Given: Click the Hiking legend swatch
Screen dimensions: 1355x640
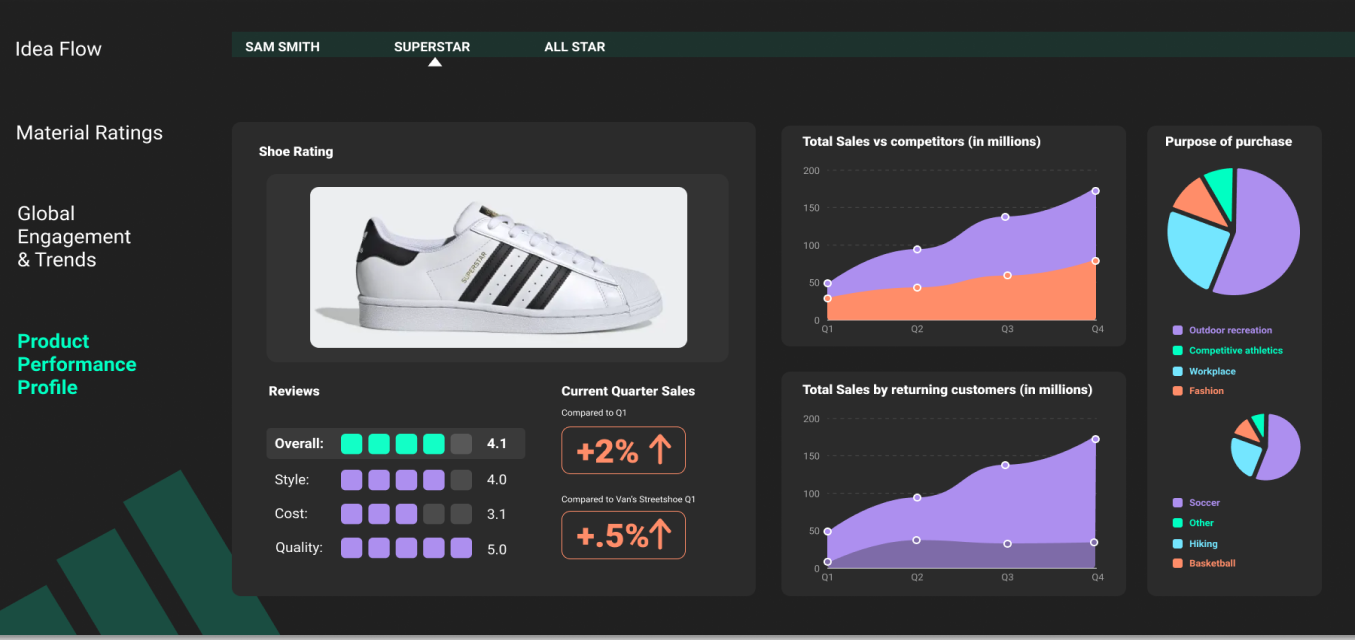Looking at the screenshot, I should pyautogui.click(x=1178, y=544).
